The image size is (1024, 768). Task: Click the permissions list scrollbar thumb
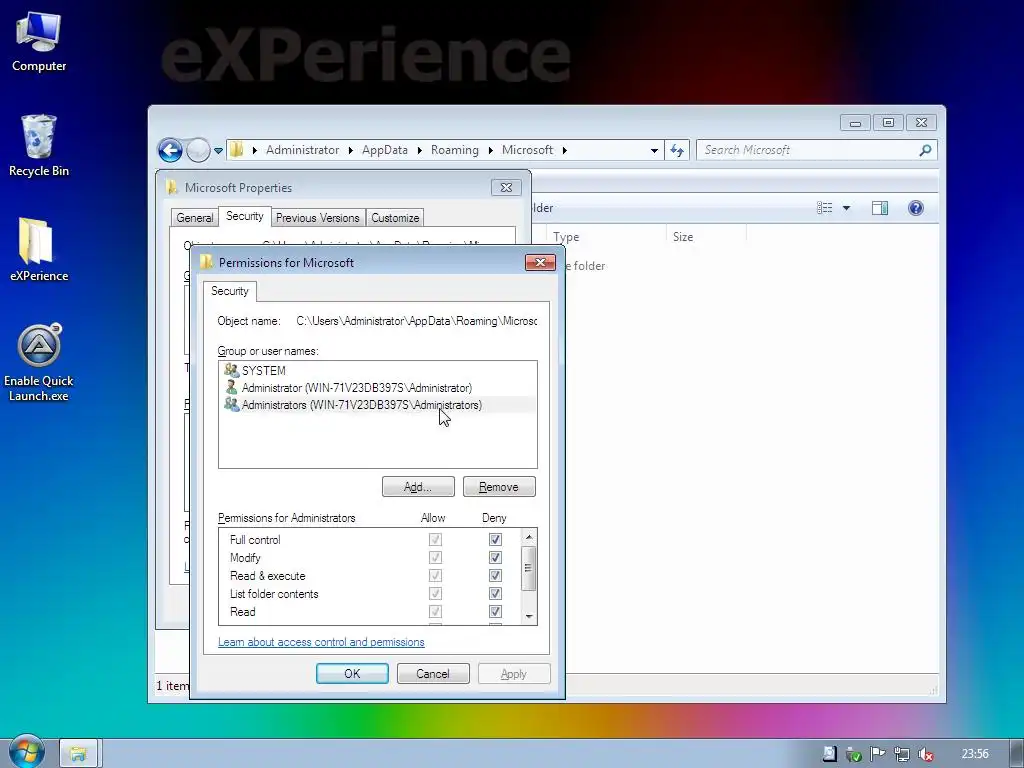(x=529, y=568)
